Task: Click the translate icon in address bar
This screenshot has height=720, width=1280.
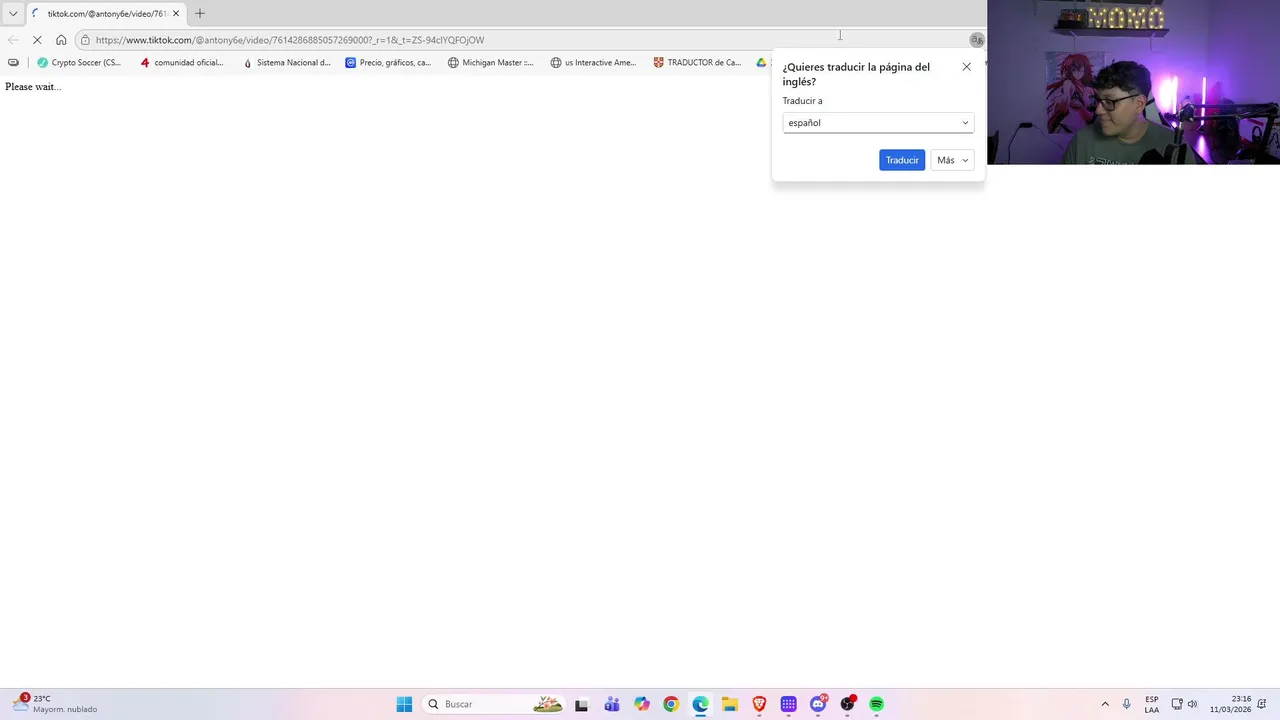Action: click(977, 40)
